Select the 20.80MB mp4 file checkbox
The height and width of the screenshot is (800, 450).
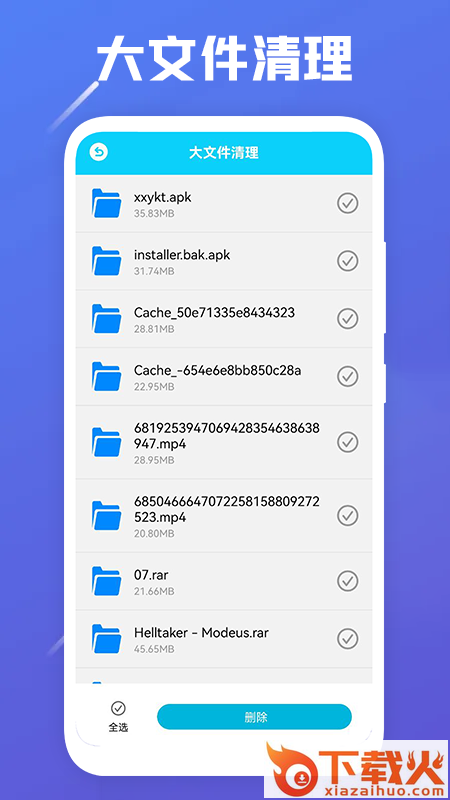point(347,515)
